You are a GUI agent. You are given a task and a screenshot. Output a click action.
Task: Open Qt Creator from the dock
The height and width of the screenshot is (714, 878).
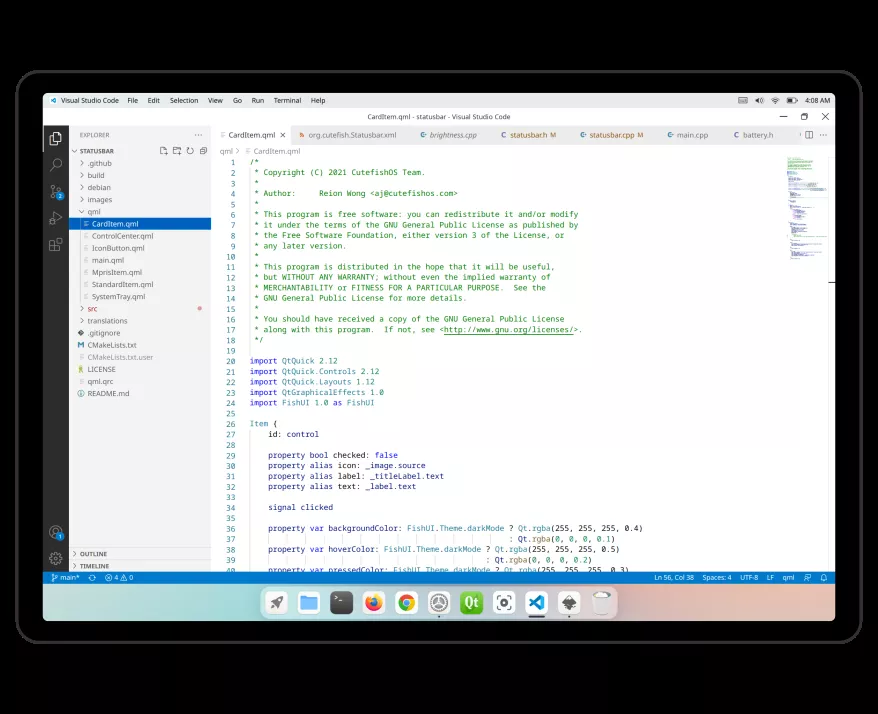point(471,603)
